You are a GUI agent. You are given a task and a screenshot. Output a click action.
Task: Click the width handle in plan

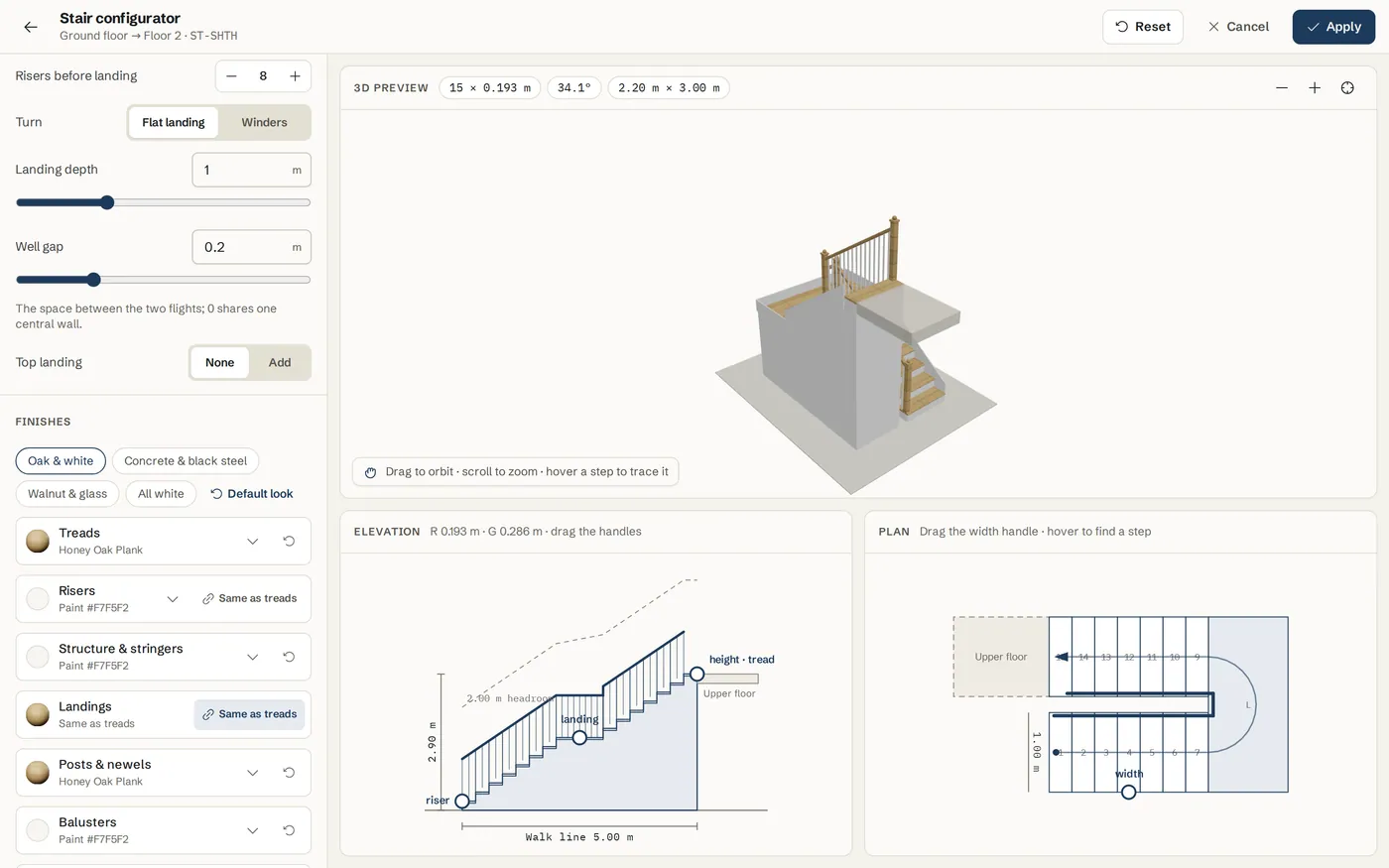pyautogui.click(x=1128, y=792)
